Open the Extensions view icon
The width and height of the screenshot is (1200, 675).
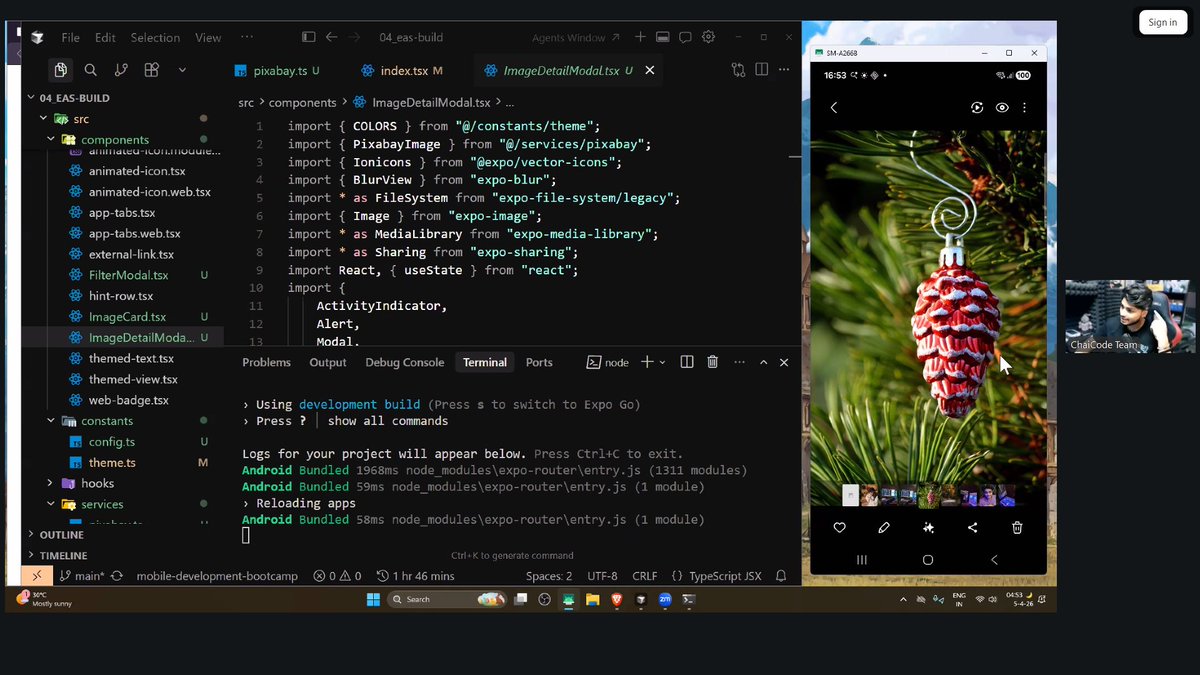point(152,70)
